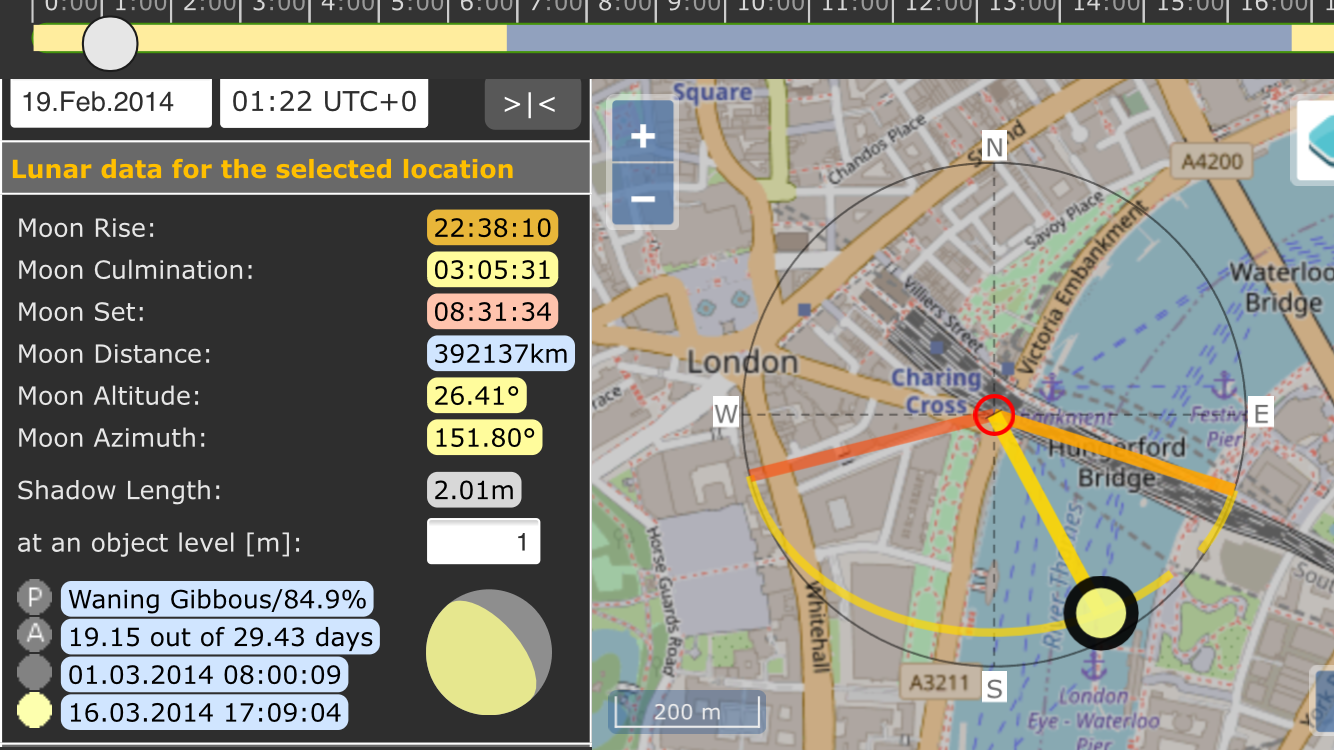Select the yellow moon position marker
Viewport: 1334px width, 750px height.
1100,612
